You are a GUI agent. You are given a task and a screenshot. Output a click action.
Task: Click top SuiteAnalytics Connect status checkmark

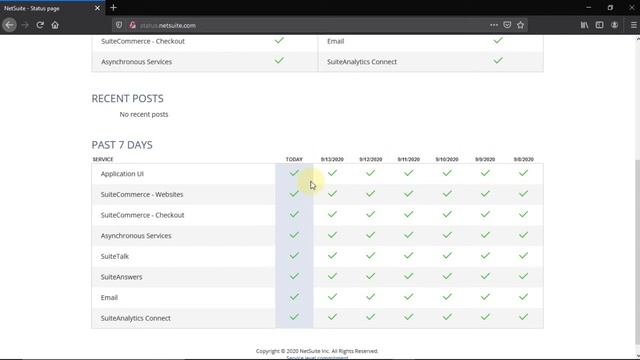tap(498, 61)
